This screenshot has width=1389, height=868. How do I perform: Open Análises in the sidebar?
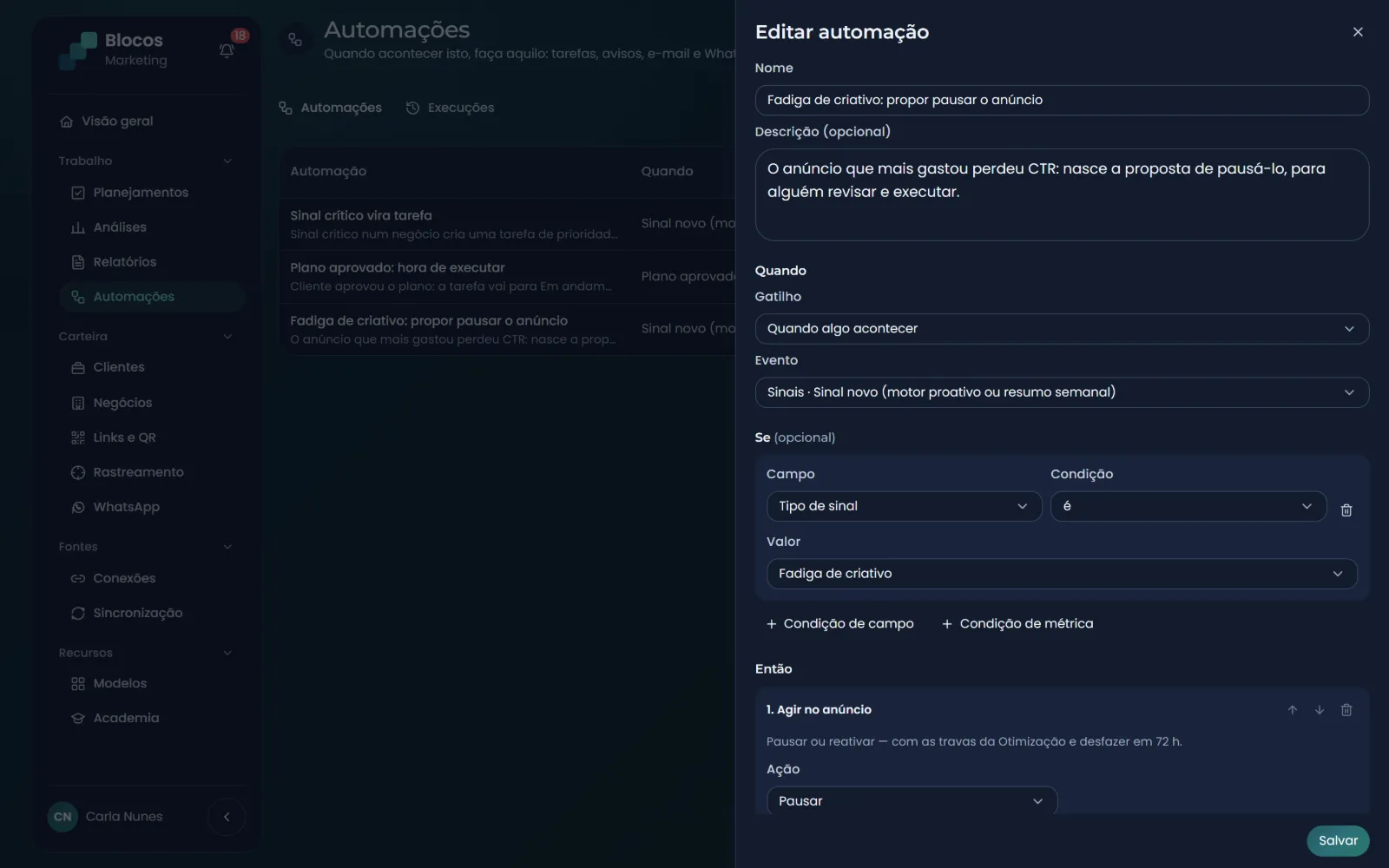tap(153, 227)
